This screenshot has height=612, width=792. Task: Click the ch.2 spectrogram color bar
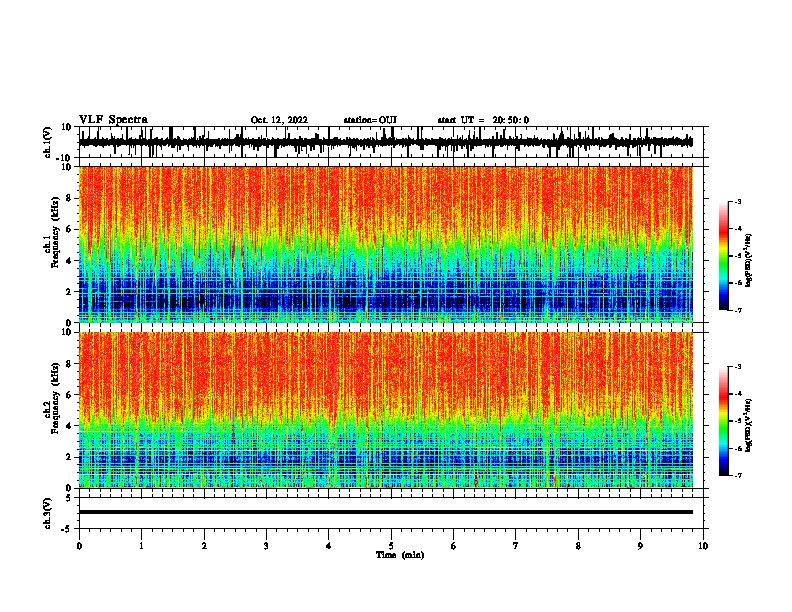pos(723,421)
